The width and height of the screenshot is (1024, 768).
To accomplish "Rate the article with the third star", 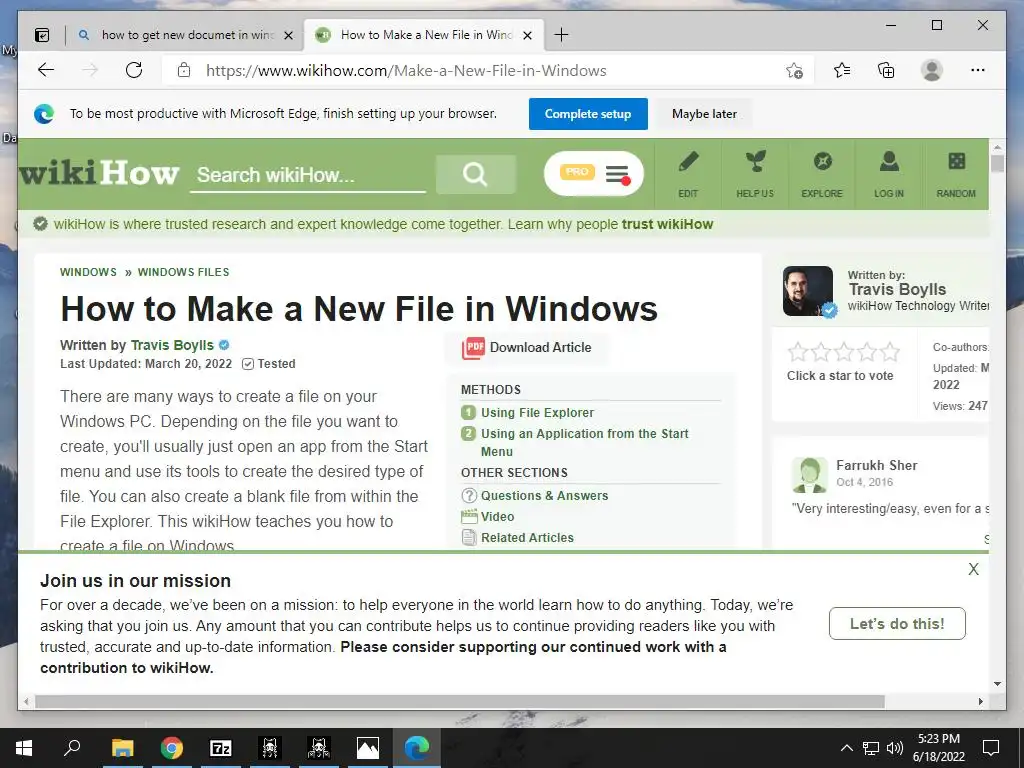I will coord(844,352).
